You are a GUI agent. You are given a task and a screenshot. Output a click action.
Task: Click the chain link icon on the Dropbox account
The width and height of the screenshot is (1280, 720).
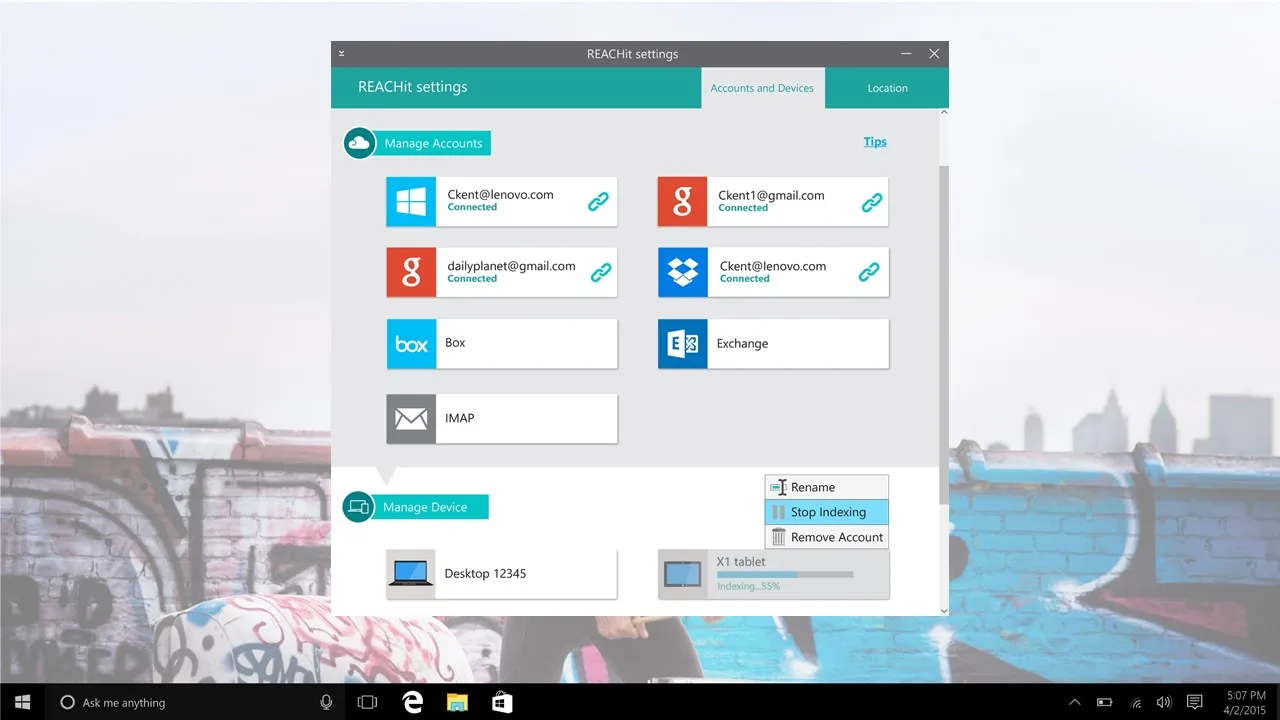[869, 272]
